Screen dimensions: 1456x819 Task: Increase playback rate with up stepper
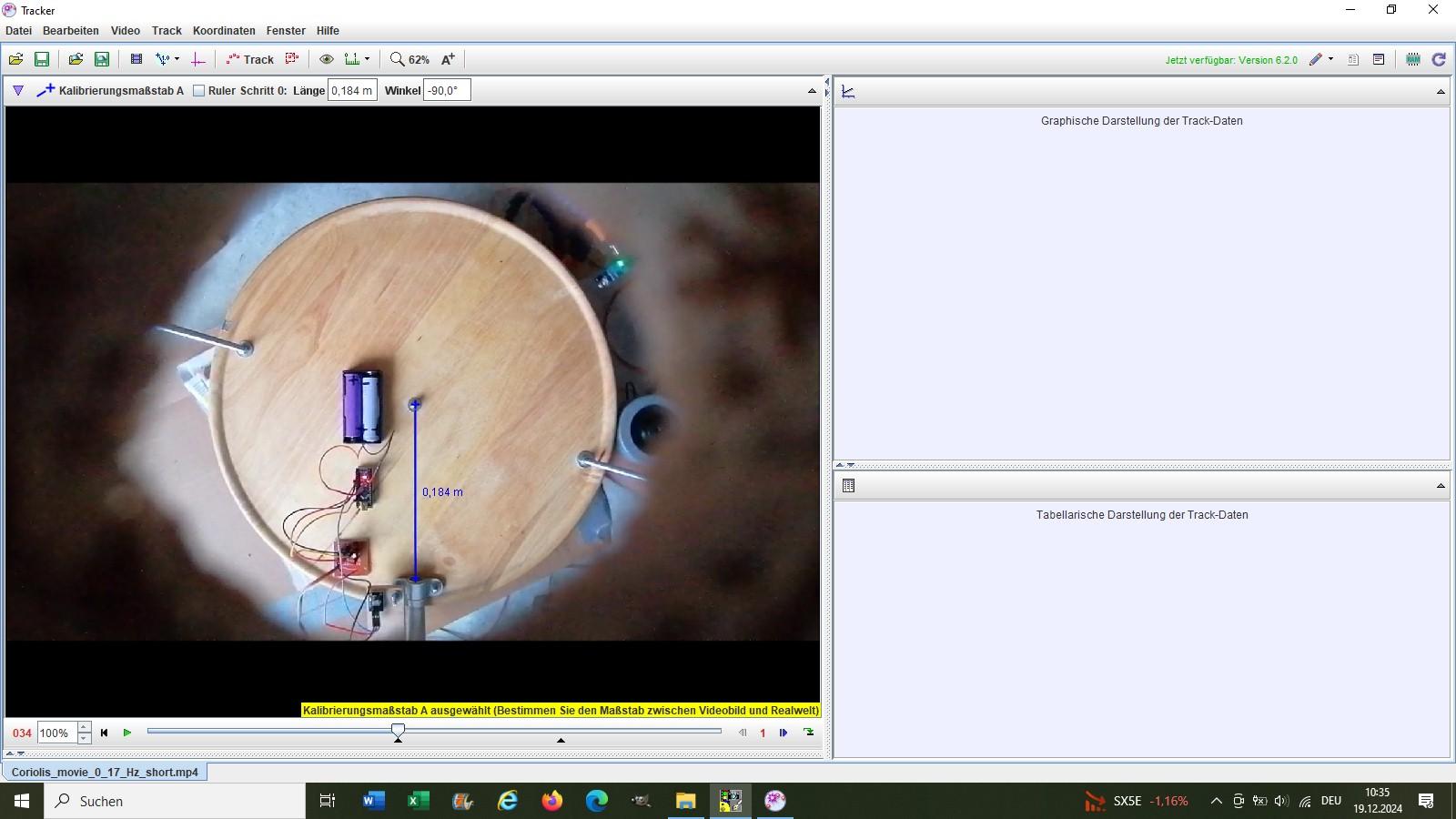pyautogui.click(x=84, y=727)
